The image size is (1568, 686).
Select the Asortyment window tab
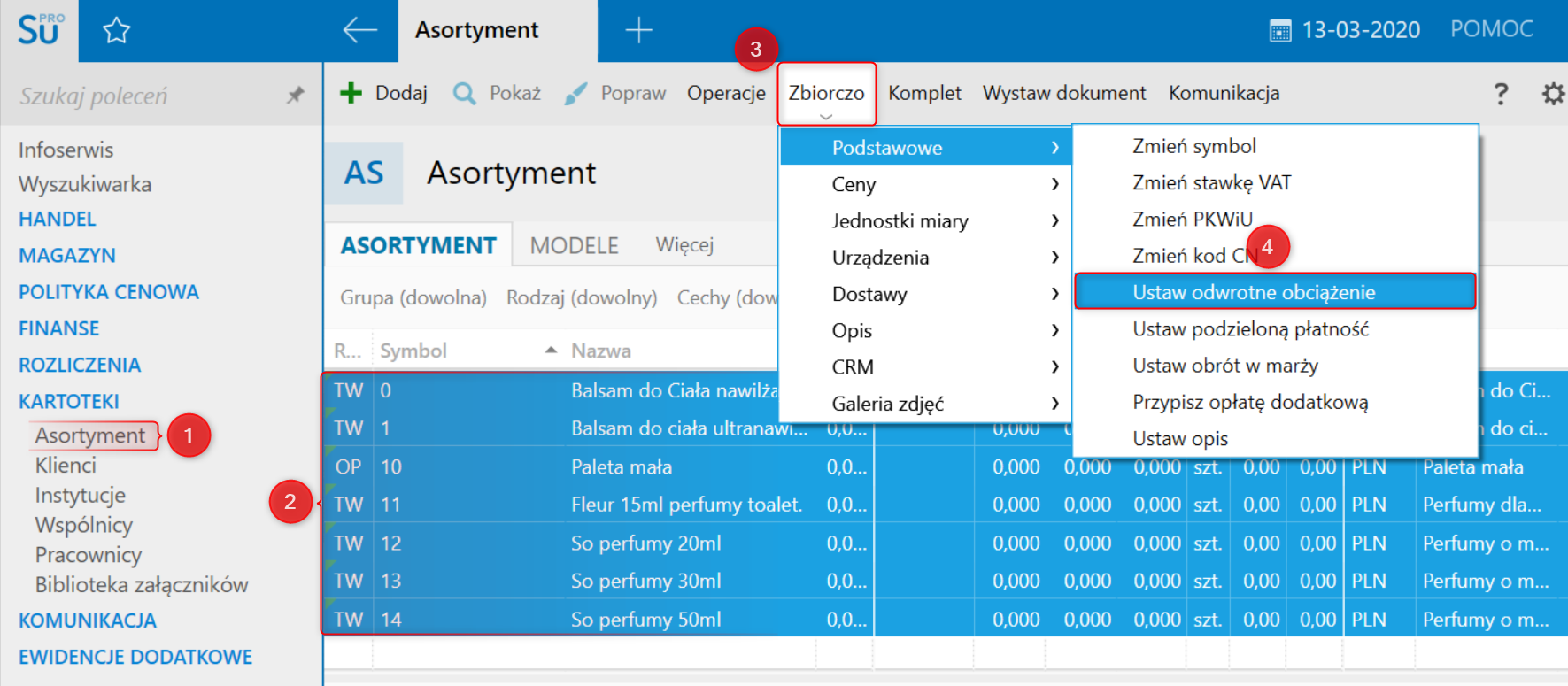(x=498, y=31)
